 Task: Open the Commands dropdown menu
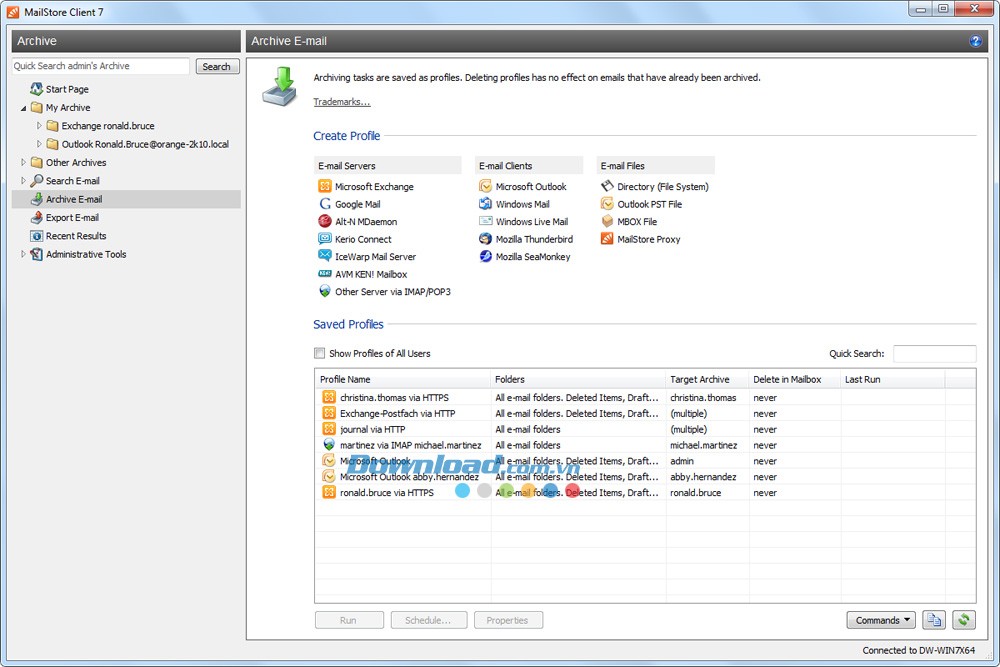pyautogui.click(x=880, y=620)
